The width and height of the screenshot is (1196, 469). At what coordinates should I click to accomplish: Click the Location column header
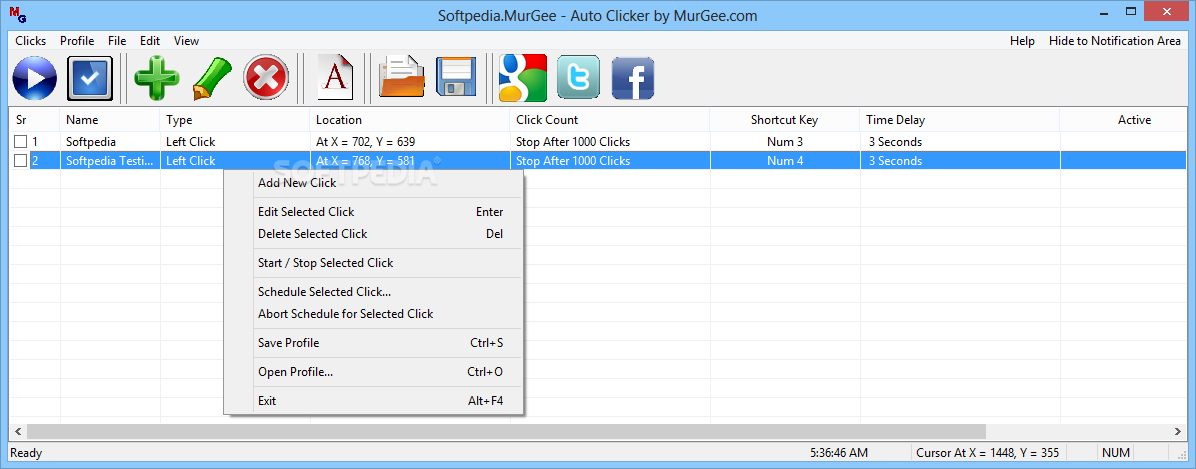(x=410, y=120)
